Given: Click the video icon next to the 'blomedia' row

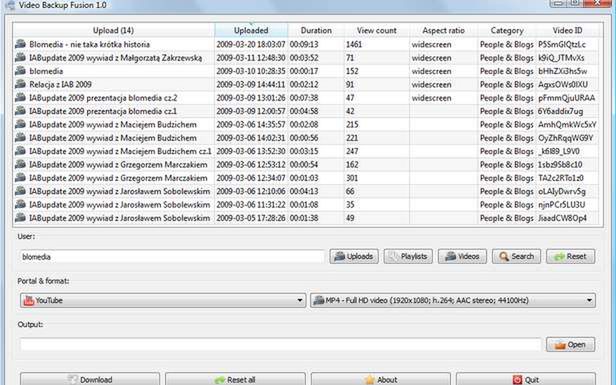Looking at the screenshot, I should (x=20, y=71).
